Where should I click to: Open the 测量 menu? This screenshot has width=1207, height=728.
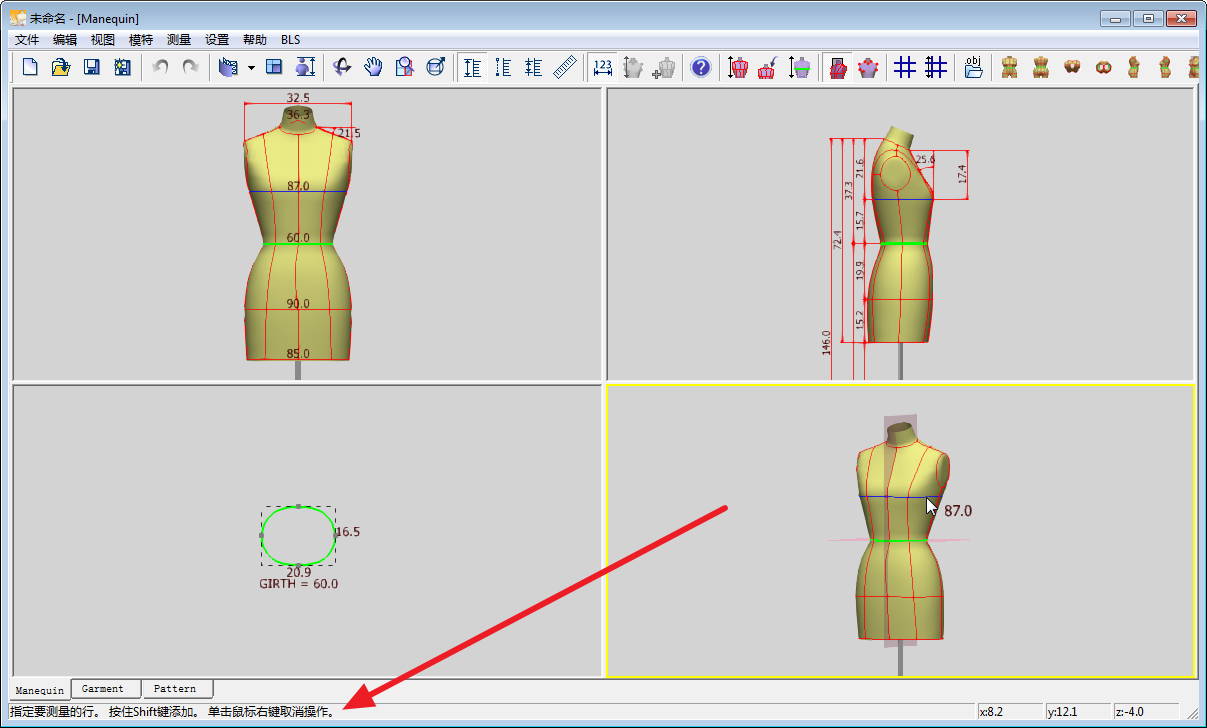[x=179, y=40]
